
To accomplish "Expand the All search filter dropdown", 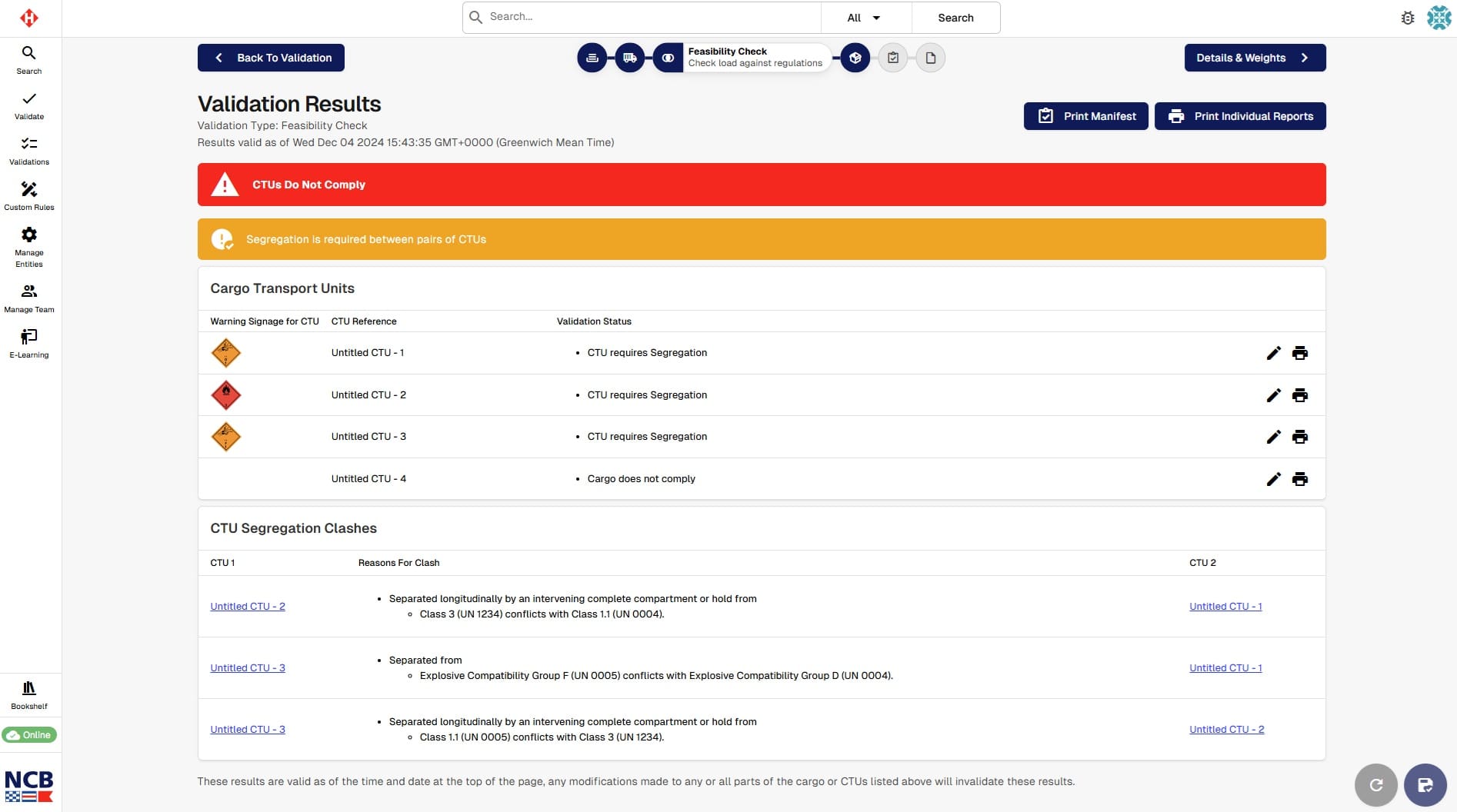I will click(865, 18).
